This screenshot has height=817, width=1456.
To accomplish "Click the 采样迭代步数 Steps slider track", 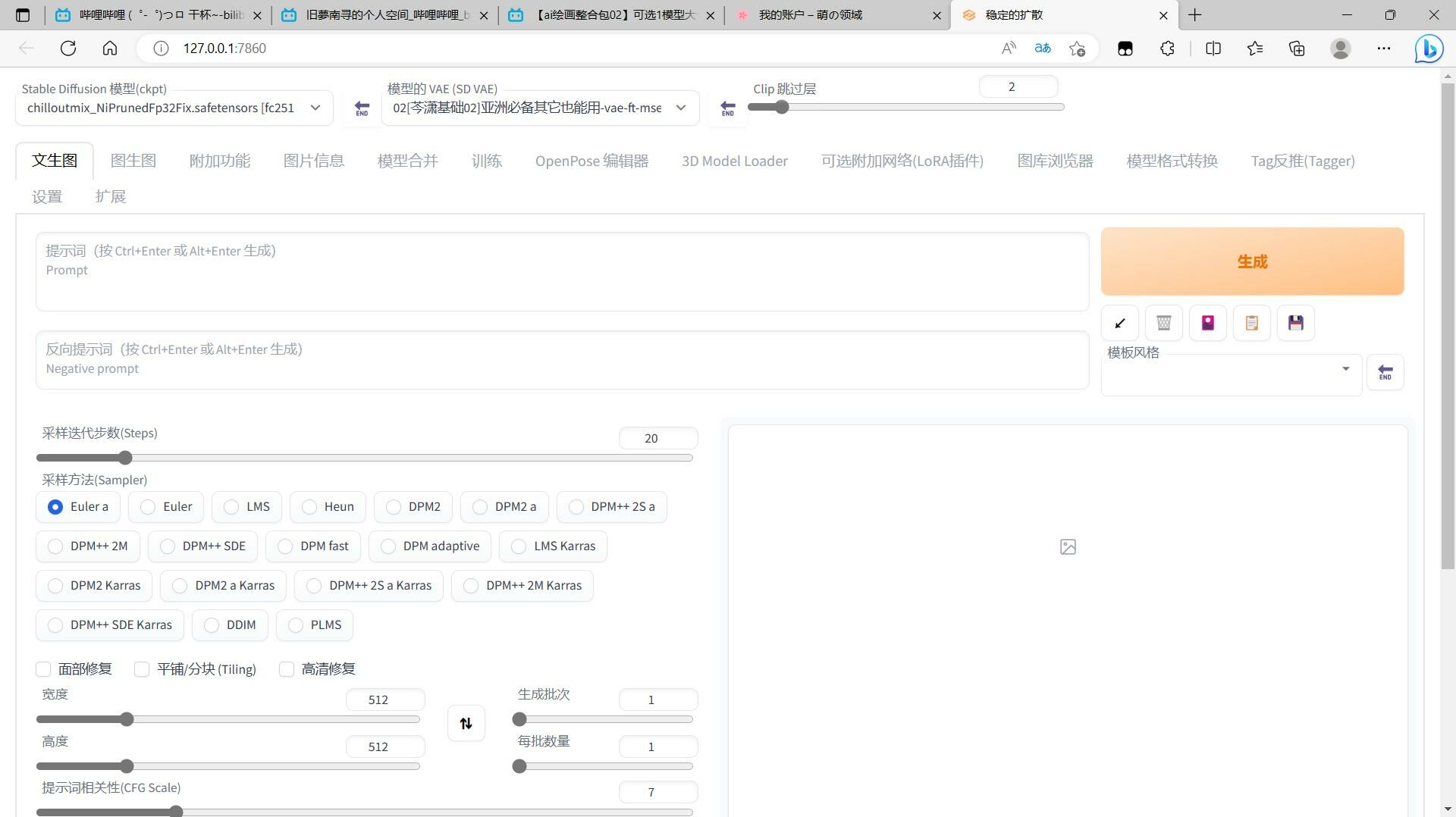I will click(365, 458).
